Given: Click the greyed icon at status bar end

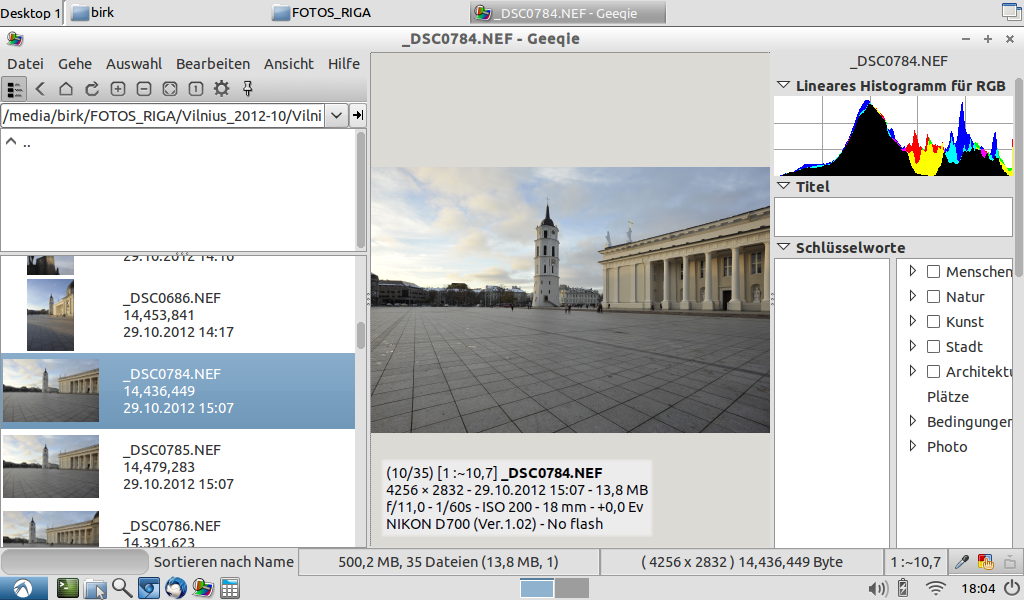Looking at the screenshot, I should (1010, 562).
